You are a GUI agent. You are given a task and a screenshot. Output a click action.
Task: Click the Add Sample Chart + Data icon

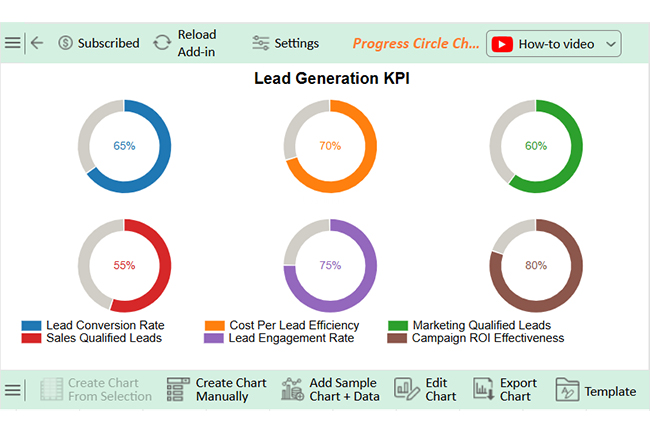click(x=292, y=390)
